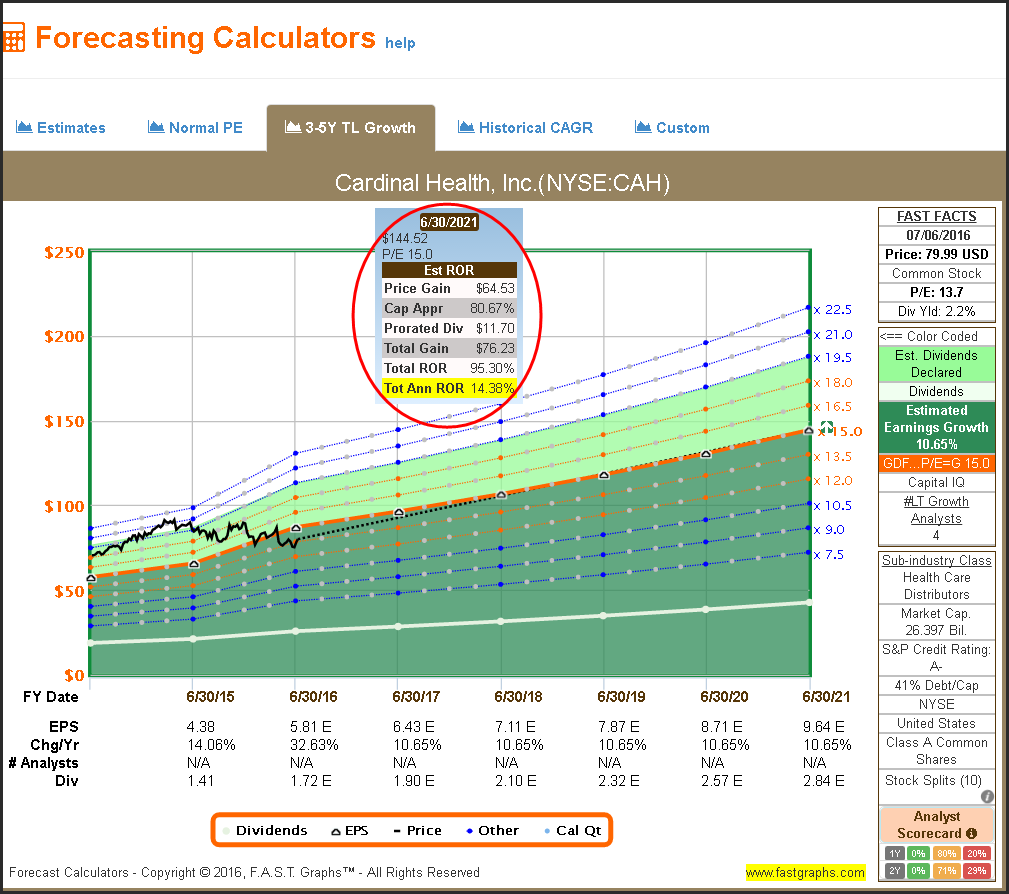This screenshot has height=894, width=1009.
Task: Click the Analyst Scorecard info icon
Action: pos(971,833)
